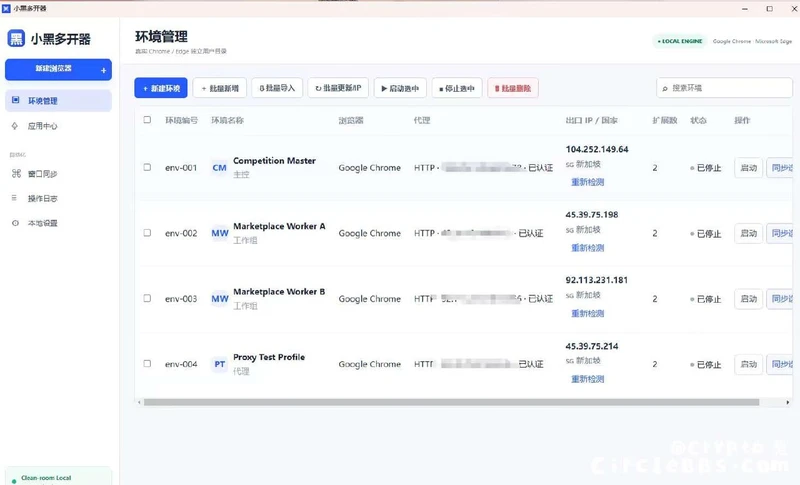
Task: Open 环境管理 in the sidebar
Action: pyautogui.click(x=58, y=100)
